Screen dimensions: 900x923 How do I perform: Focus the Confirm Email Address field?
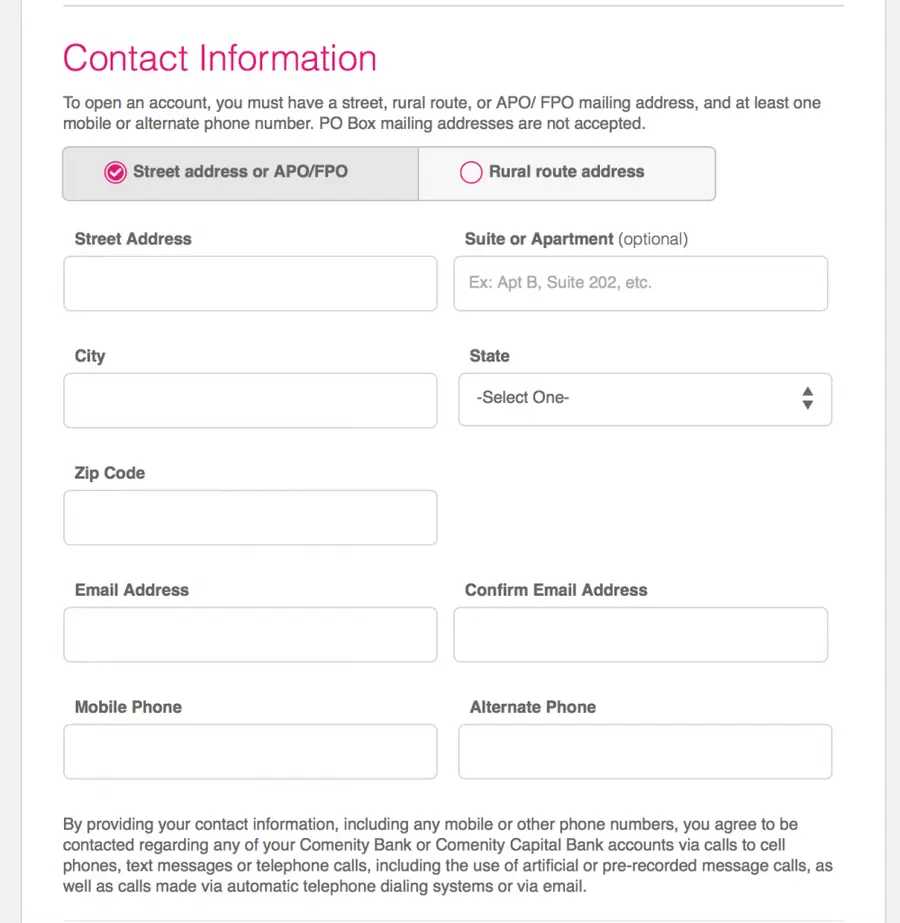640,634
